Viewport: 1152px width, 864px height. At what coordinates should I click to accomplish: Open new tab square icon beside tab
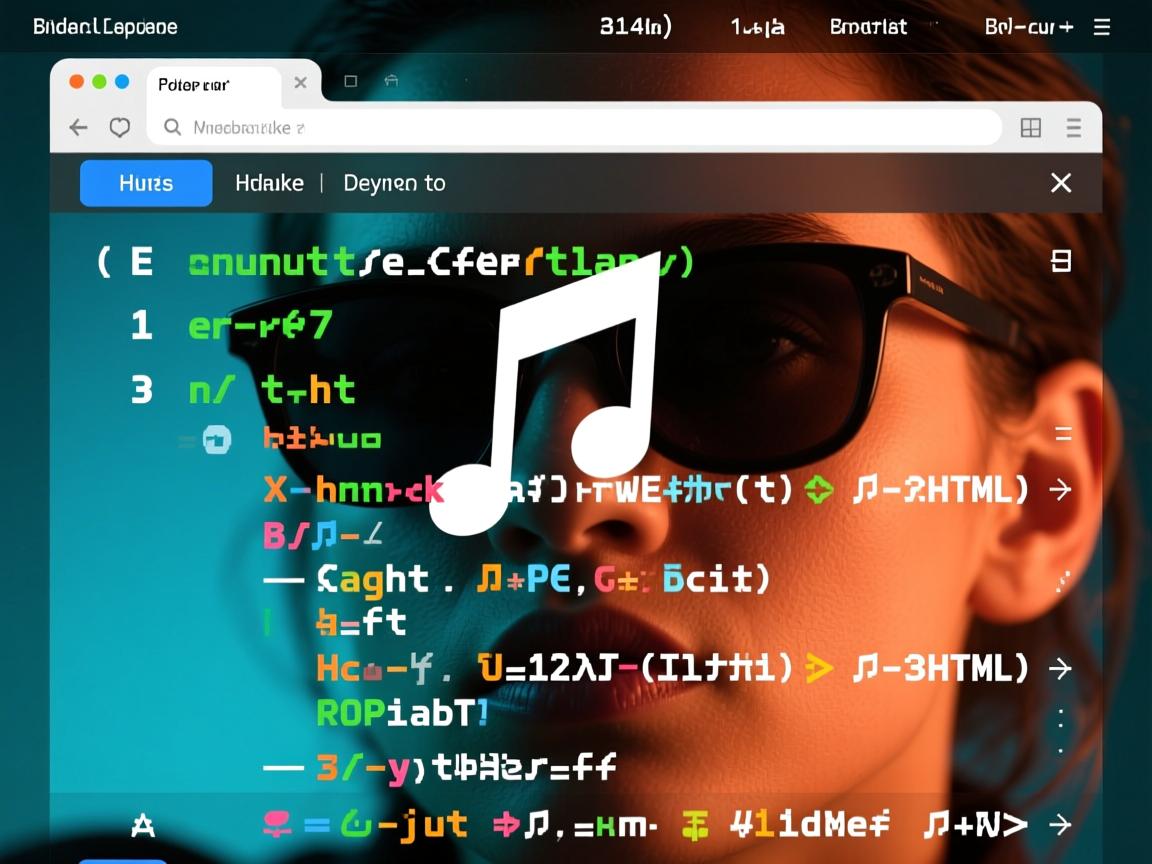(351, 82)
